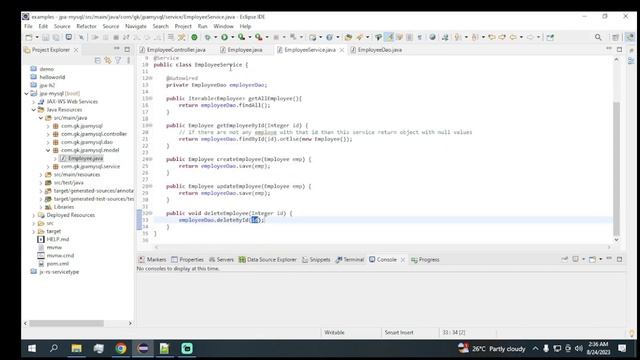Image resolution: width=640 pixels, height=360 pixels.
Task: Open the New file toolbar icon
Action: pyautogui.click(x=29, y=37)
